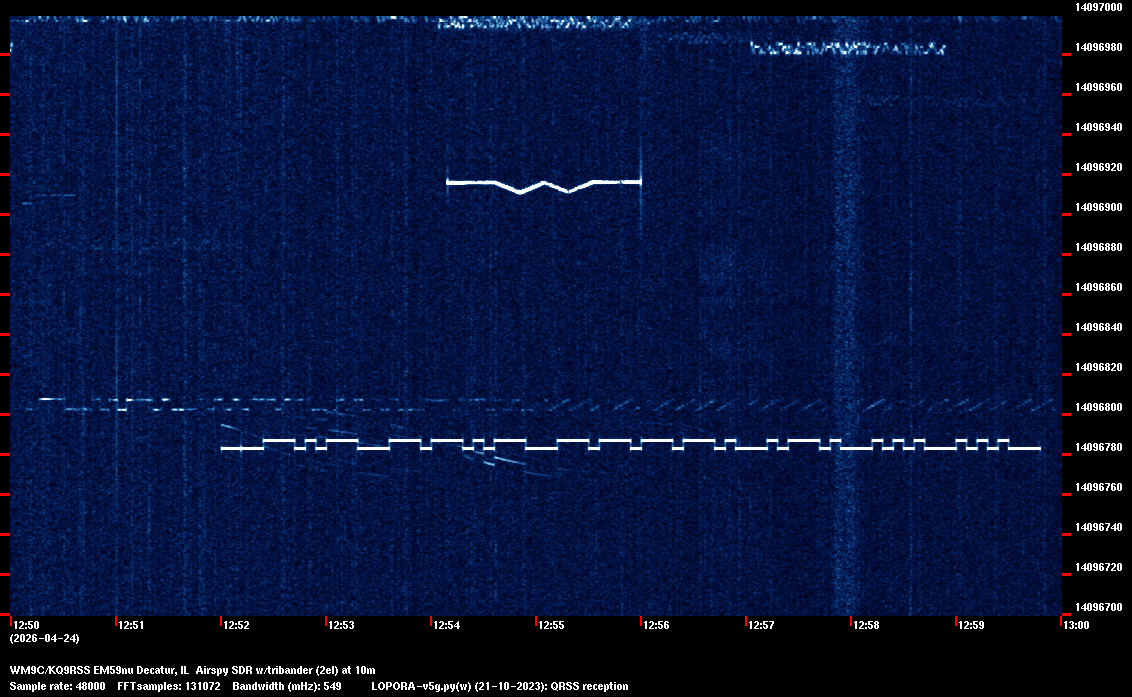Viewport: 1132px width, 697px height.
Task: Click the vertical noise band near 12:58
Action: coord(846,300)
